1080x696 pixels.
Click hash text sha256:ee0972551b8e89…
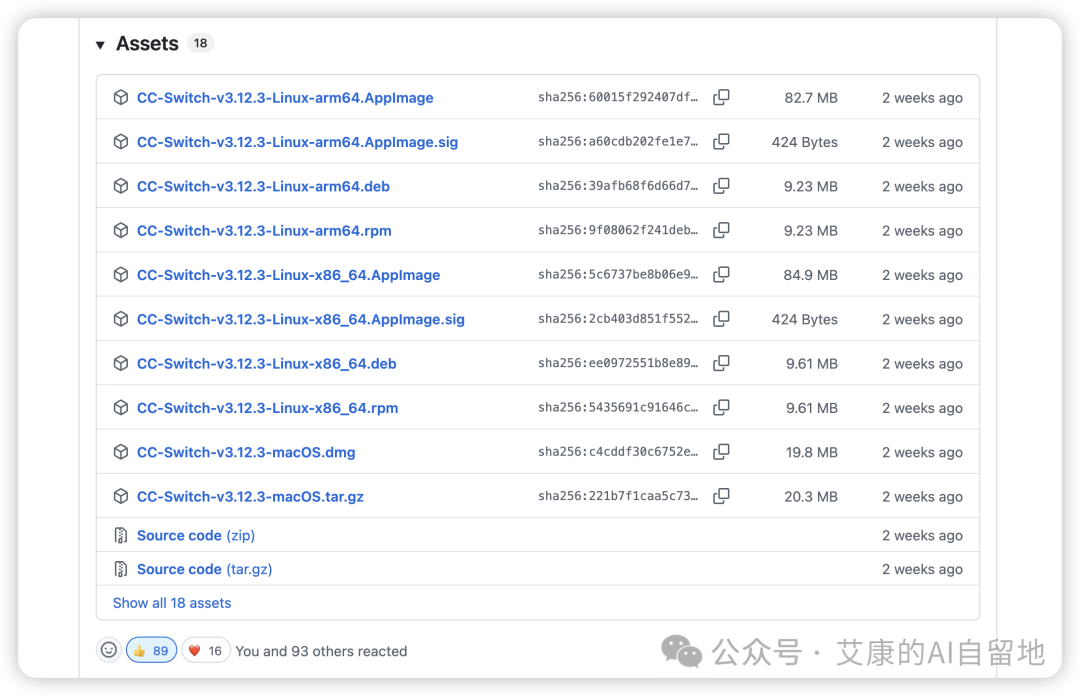pos(618,363)
